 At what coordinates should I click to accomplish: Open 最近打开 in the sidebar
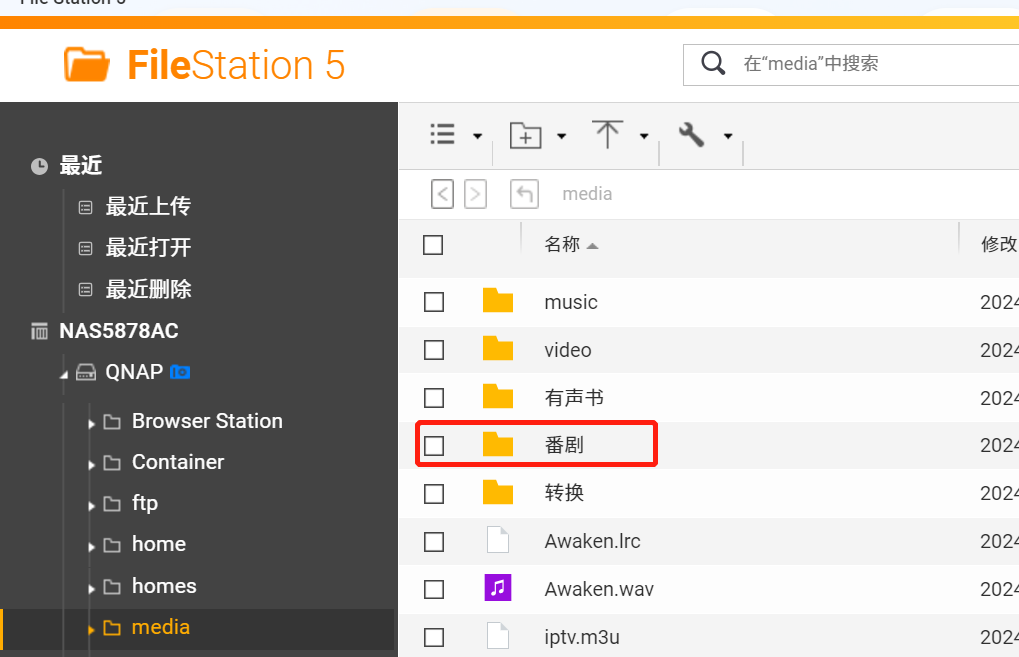[x=148, y=248]
